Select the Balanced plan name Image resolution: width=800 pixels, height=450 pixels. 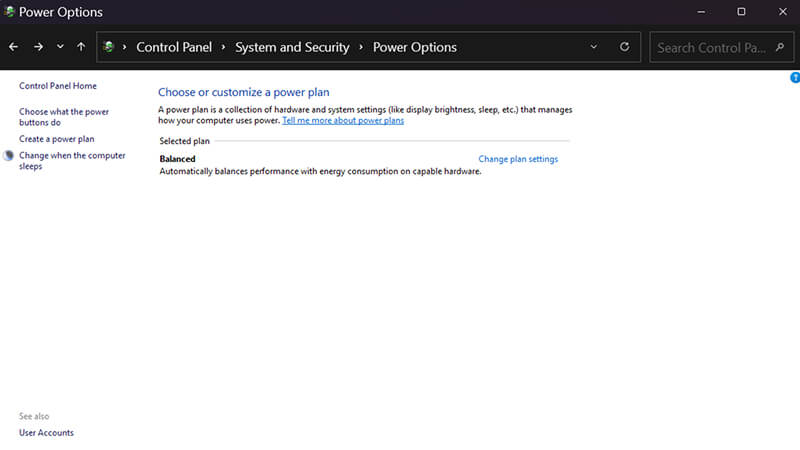177,159
